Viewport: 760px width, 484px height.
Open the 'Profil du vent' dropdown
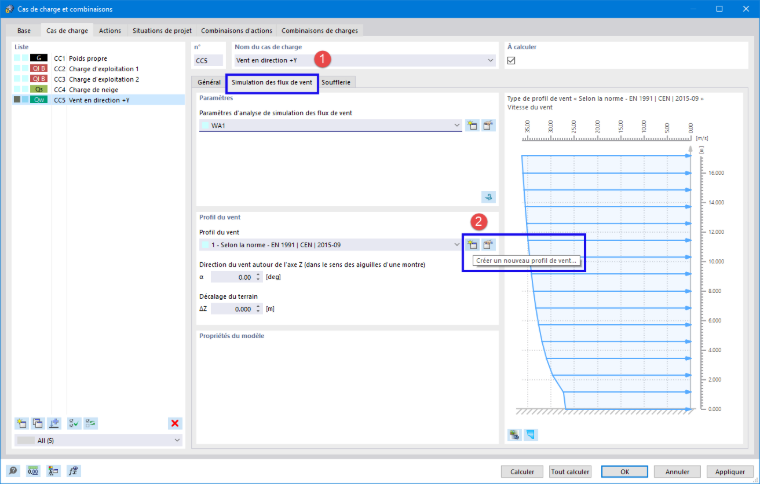(x=457, y=245)
